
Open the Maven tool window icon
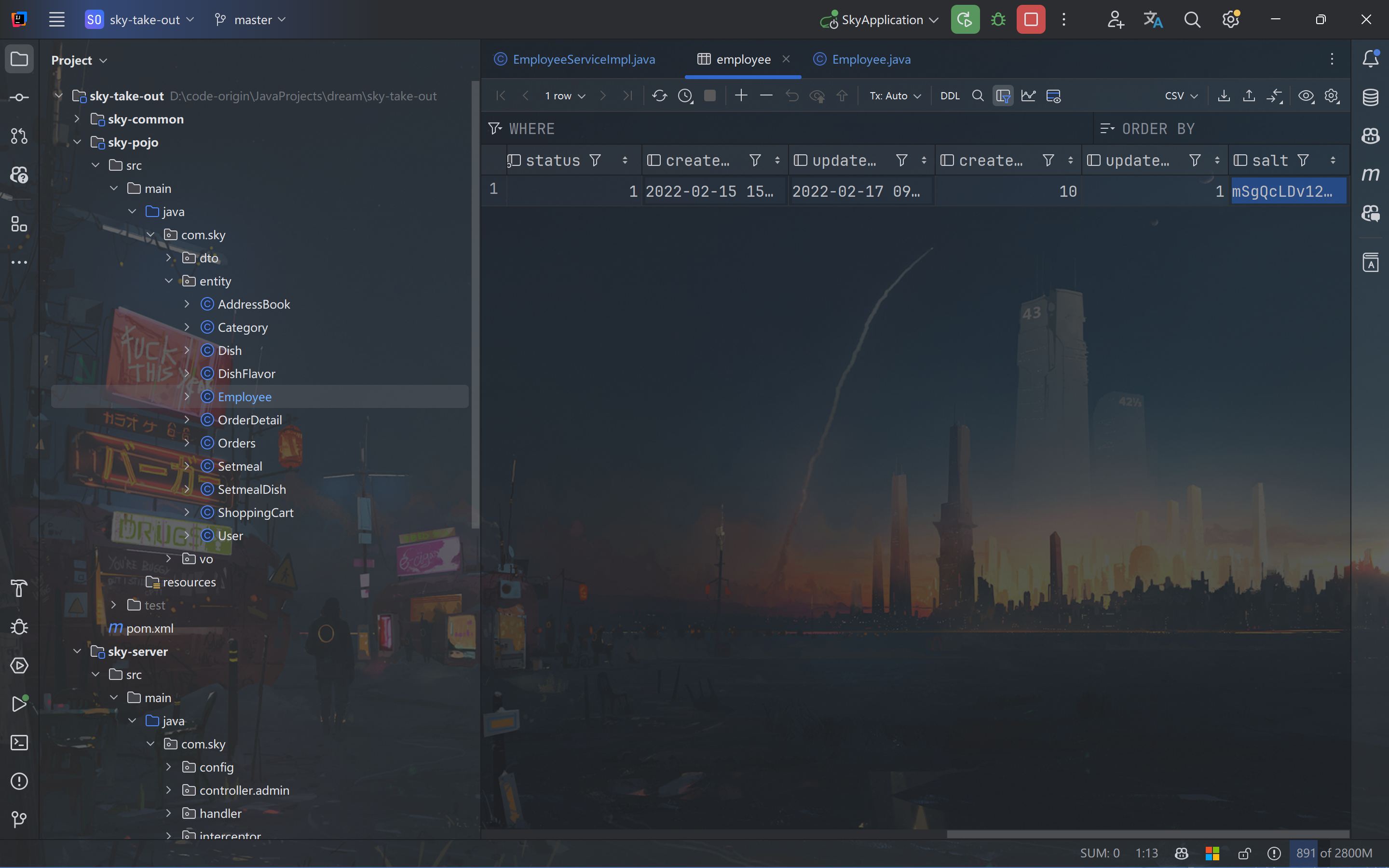click(1371, 174)
